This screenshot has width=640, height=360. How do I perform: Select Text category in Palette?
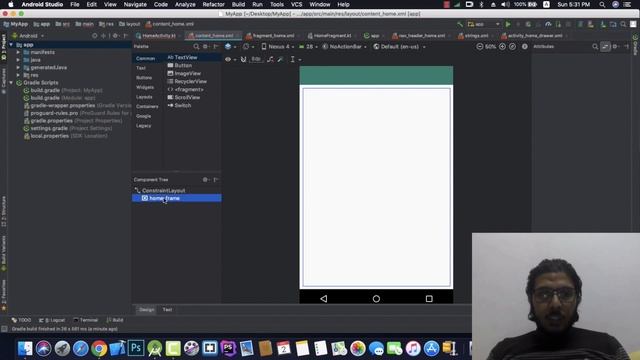click(141, 68)
